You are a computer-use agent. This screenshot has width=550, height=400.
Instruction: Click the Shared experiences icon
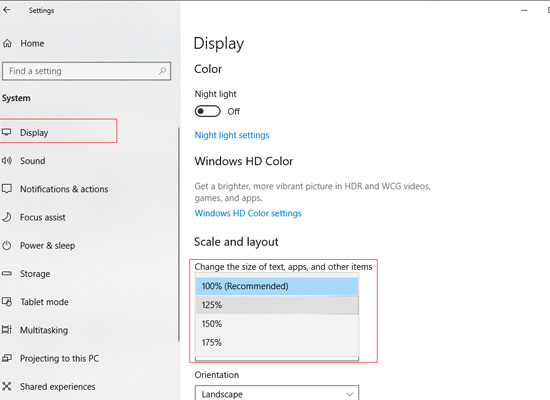pos(7,386)
